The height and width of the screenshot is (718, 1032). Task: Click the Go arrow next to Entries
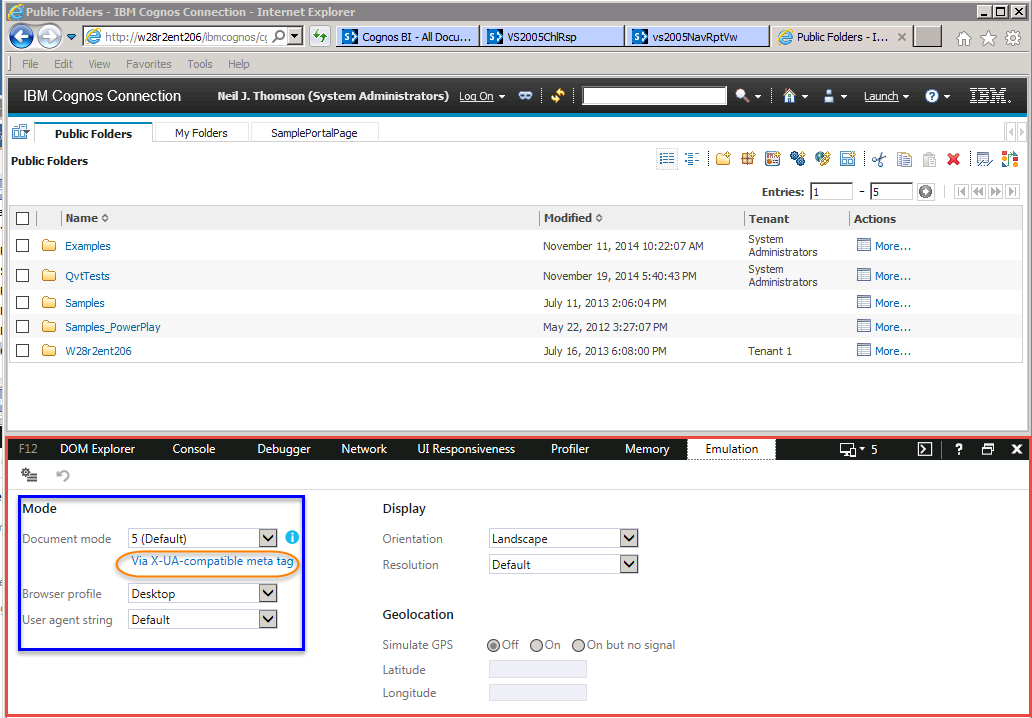point(926,192)
